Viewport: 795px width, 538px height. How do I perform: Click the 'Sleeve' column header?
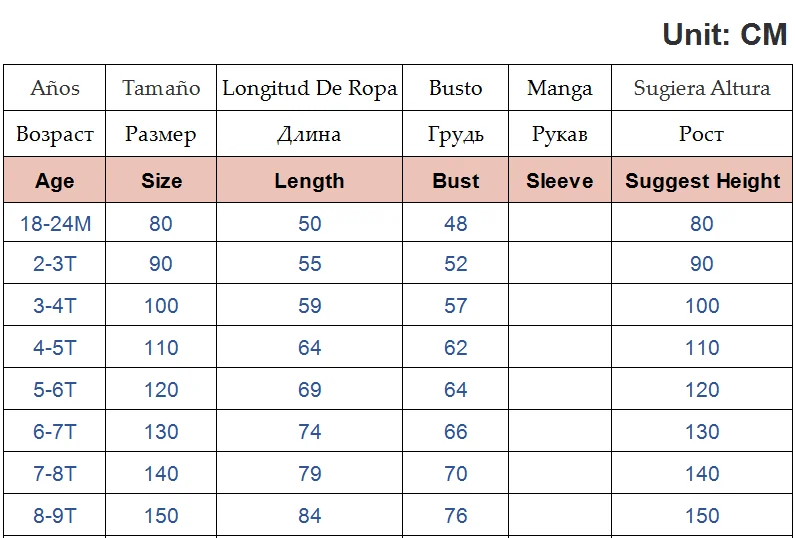[560, 181]
